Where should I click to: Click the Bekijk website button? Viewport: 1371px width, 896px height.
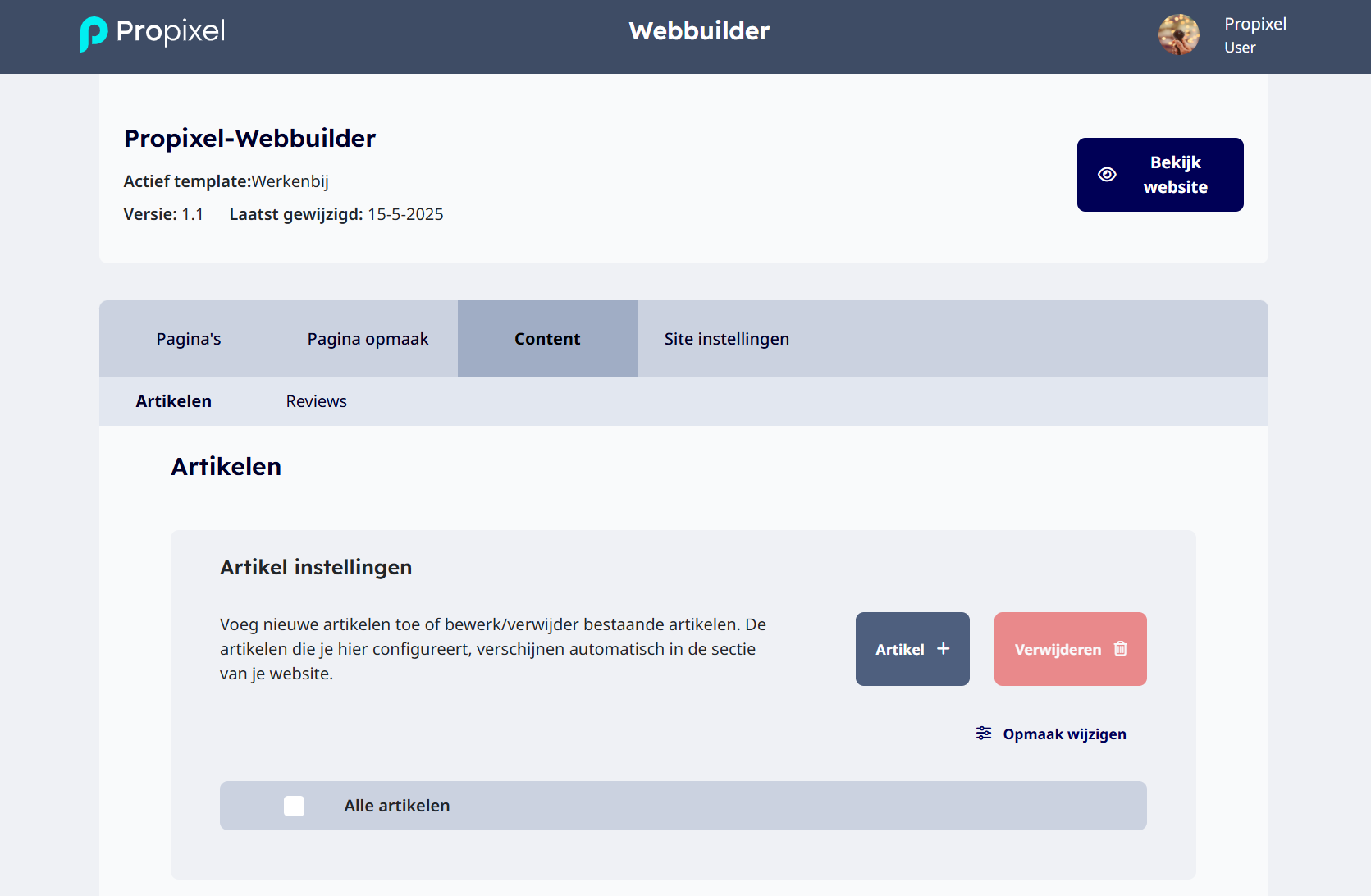tap(1160, 175)
